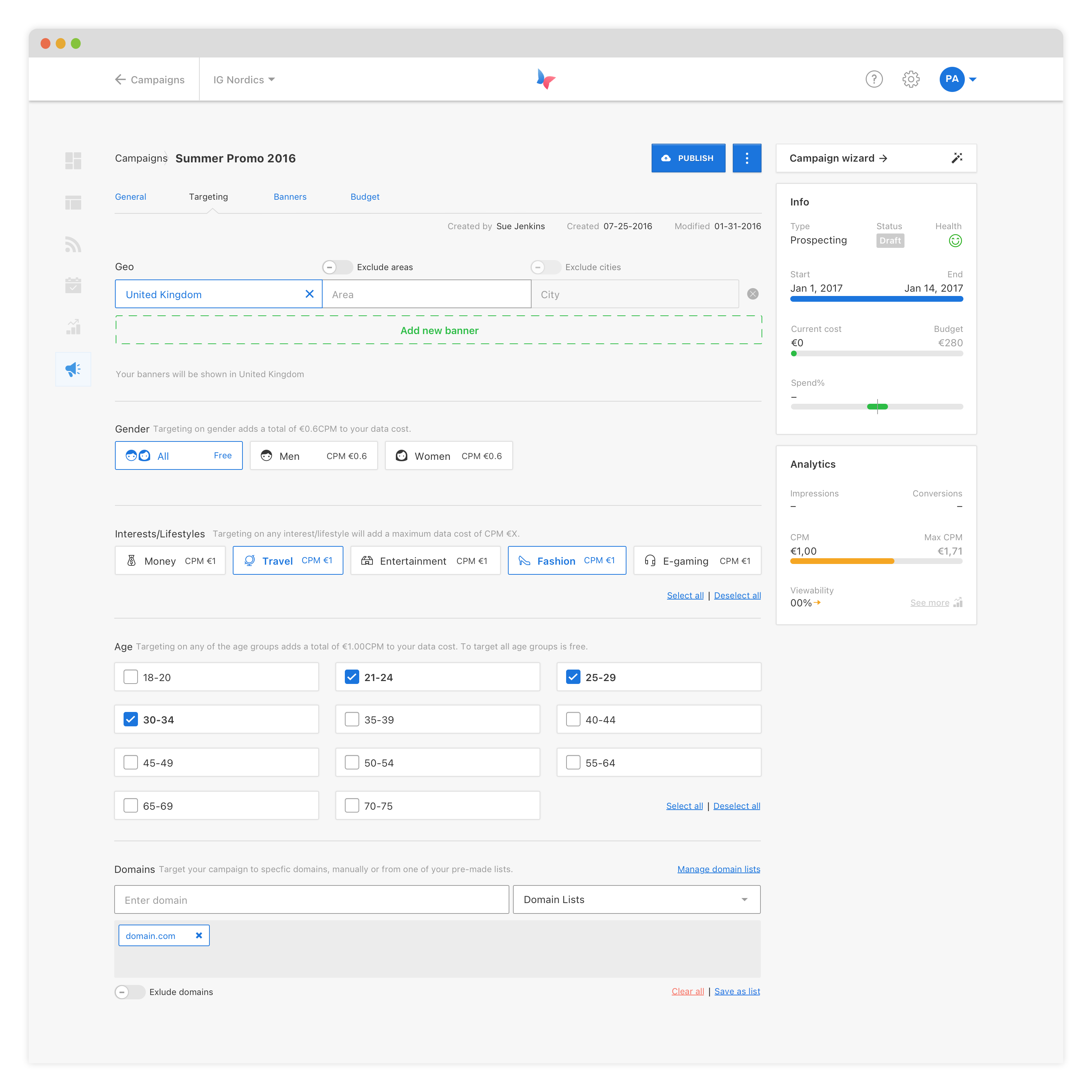Viewport: 1092px width, 1092px height.
Task: Open the Manage domain lists link
Action: click(718, 869)
